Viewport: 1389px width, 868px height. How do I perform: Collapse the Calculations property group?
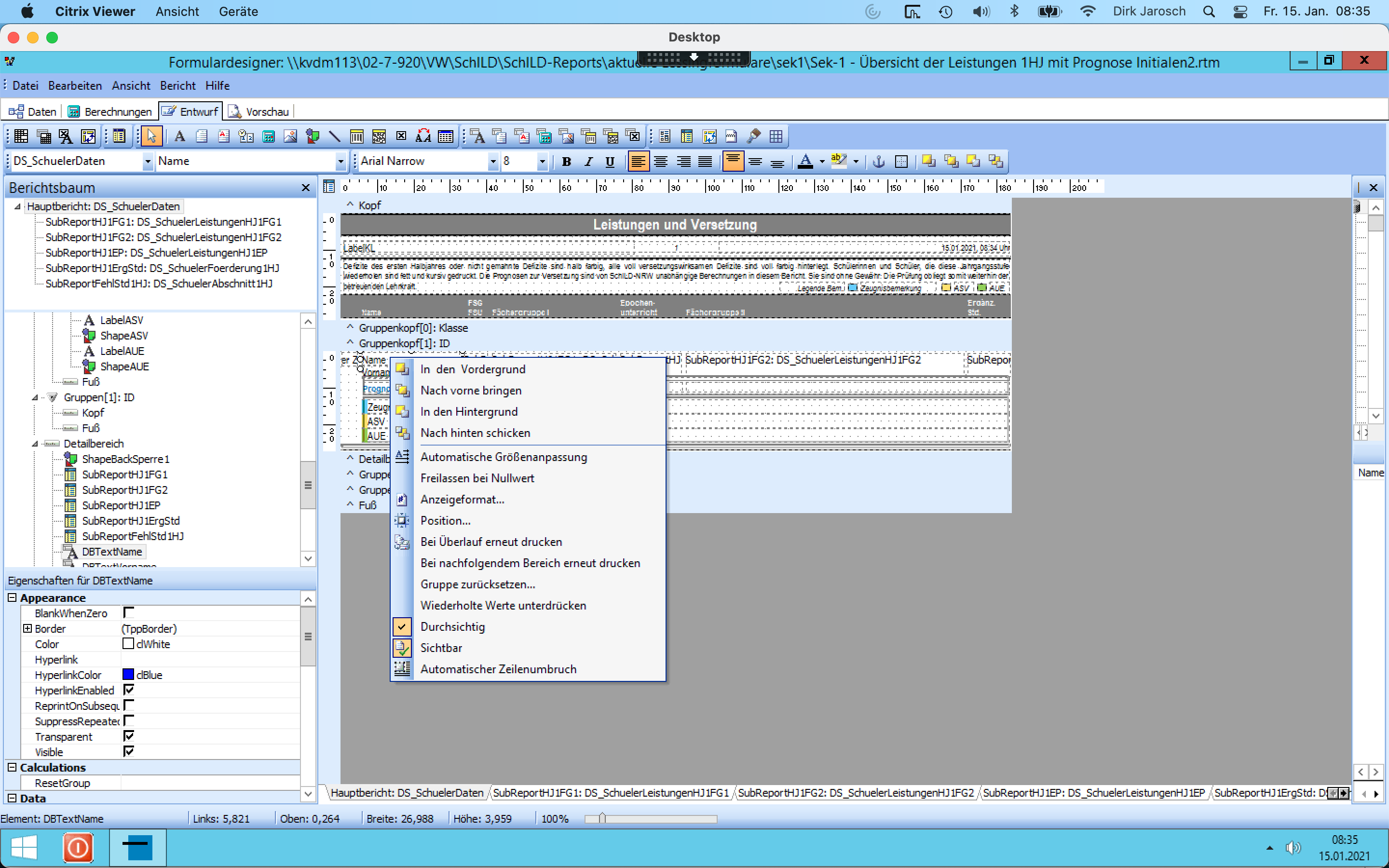point(12,768)
